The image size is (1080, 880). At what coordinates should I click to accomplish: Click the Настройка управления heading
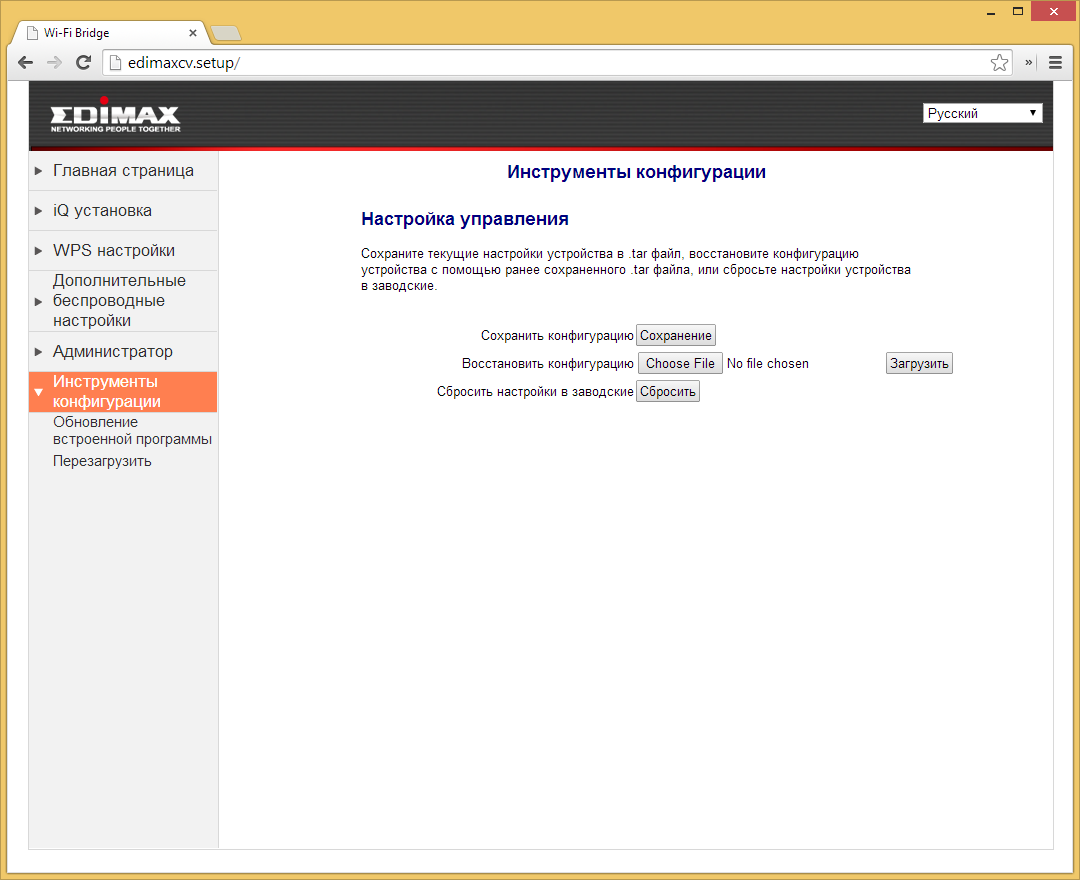pyautogui.click(x=465, y=219)
